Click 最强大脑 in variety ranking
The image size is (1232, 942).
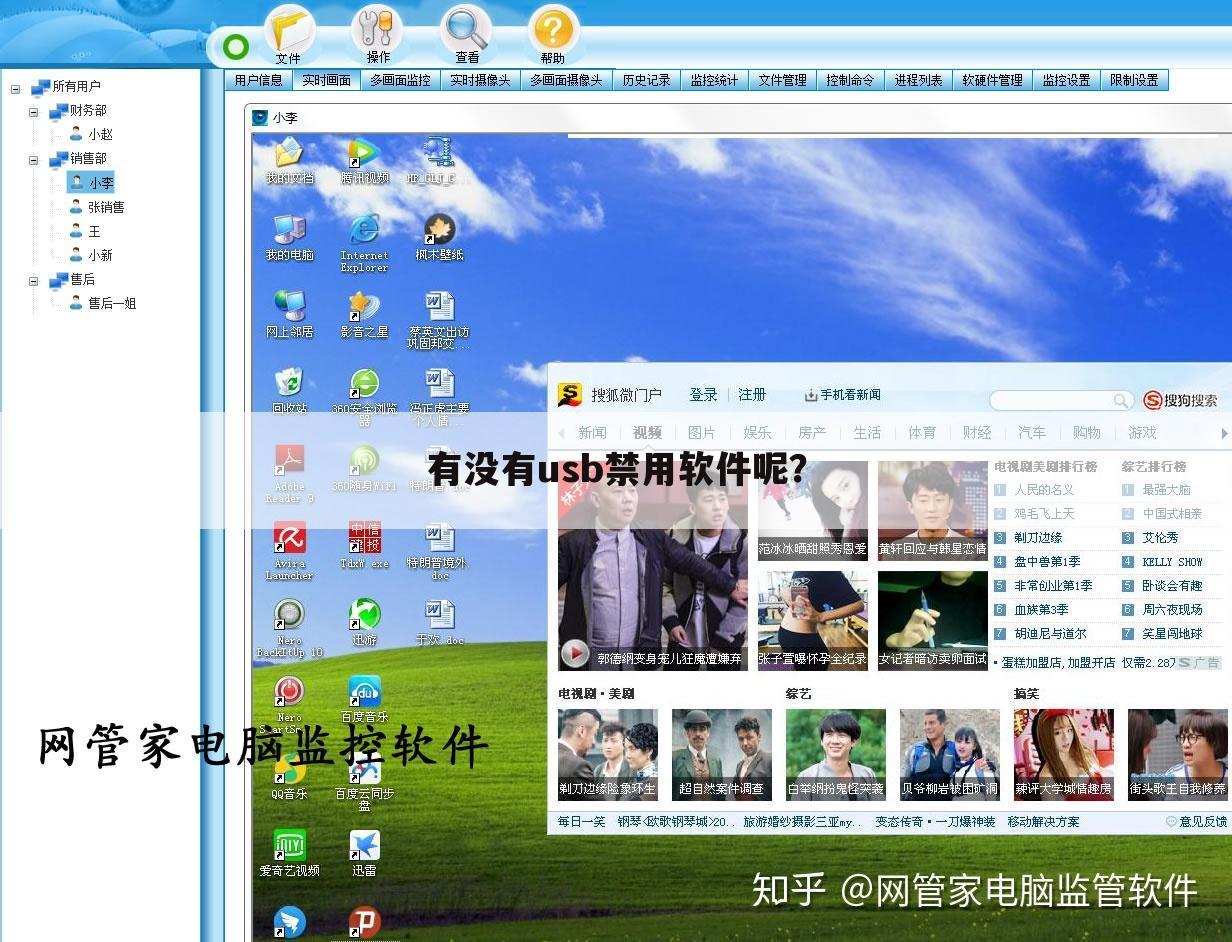[1166, 490]
